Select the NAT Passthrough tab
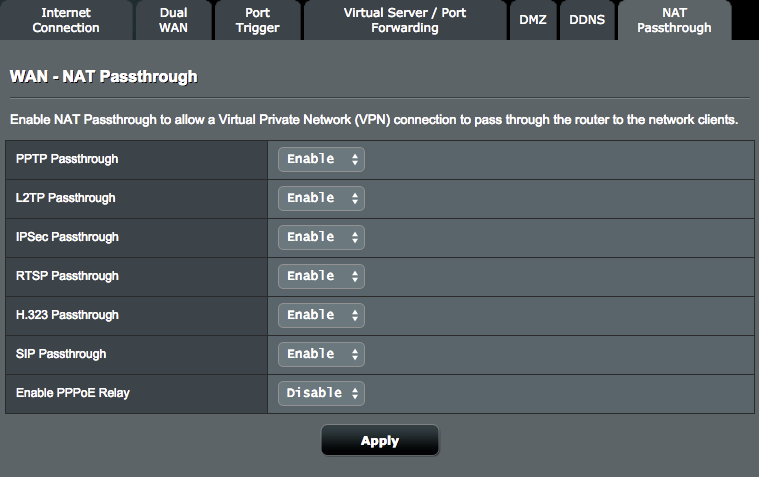 tap(674, 20)
